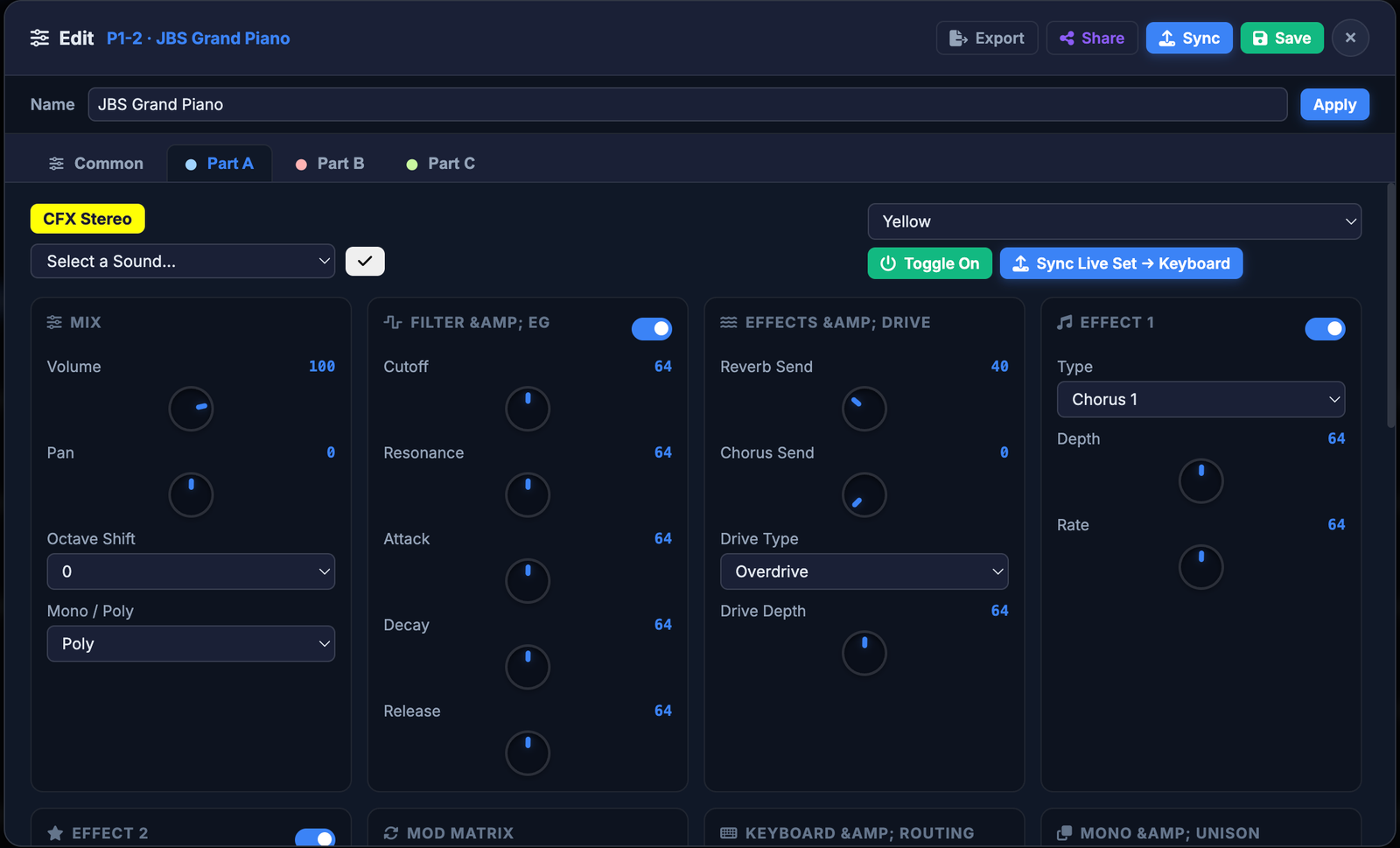
Task: Click the P1-2 · JBS Grand Piano title
Action: click(x=199, y=38)
